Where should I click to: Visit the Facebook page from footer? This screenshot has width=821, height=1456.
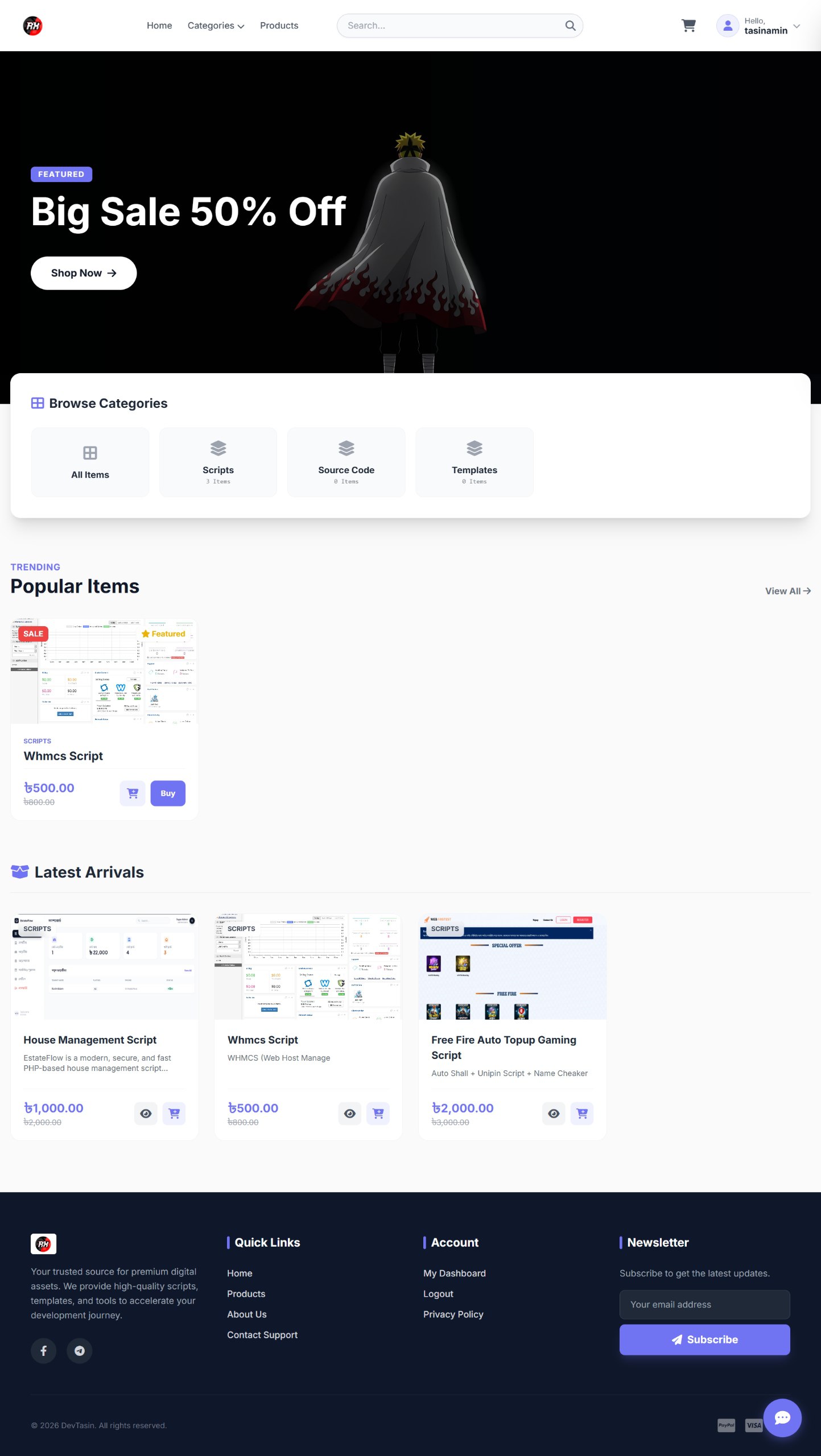[x=43, y=1350]
